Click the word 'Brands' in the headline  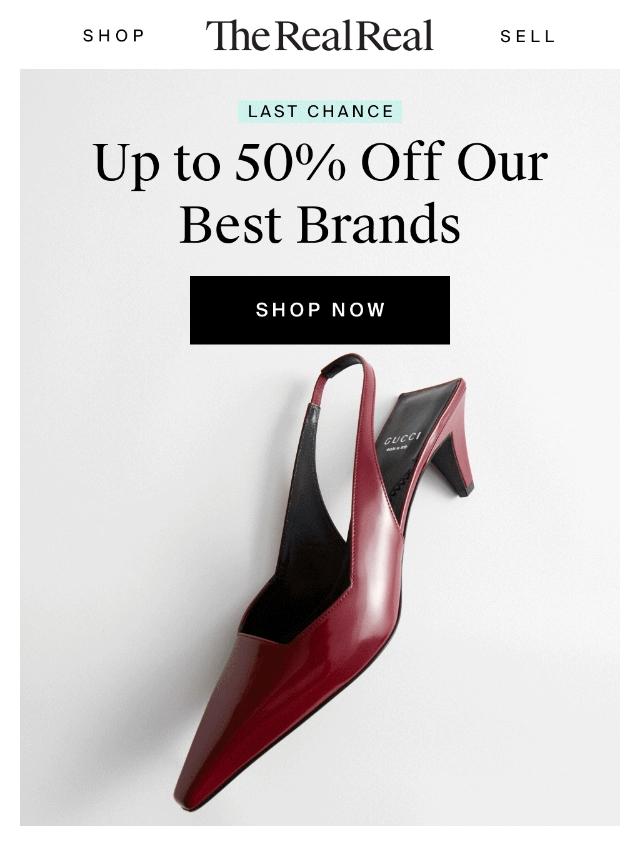click(x=379, y=223)
